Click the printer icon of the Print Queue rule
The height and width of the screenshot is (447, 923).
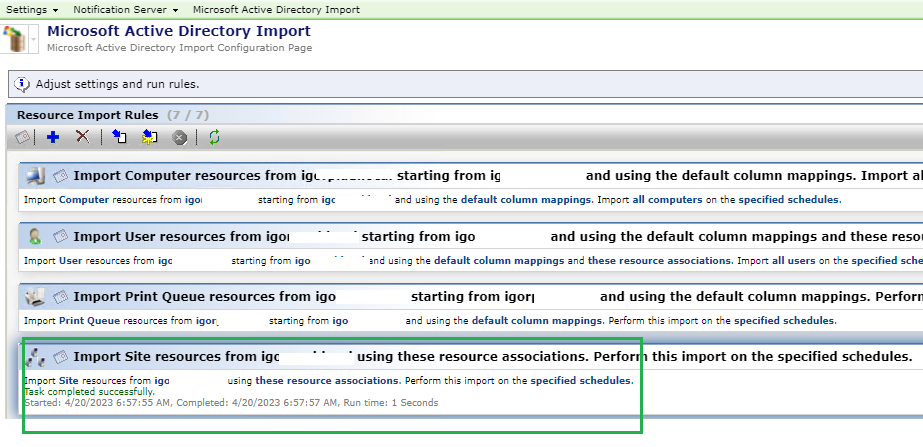(35, 297)
